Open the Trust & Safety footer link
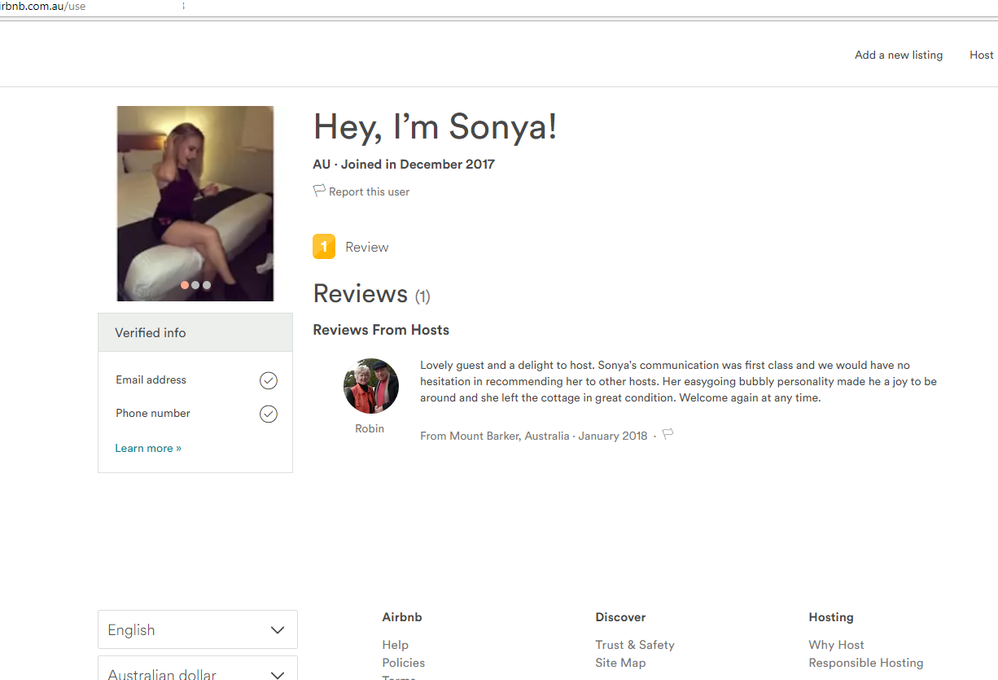This screenshot has height=680, width=998. pos(635,645)
